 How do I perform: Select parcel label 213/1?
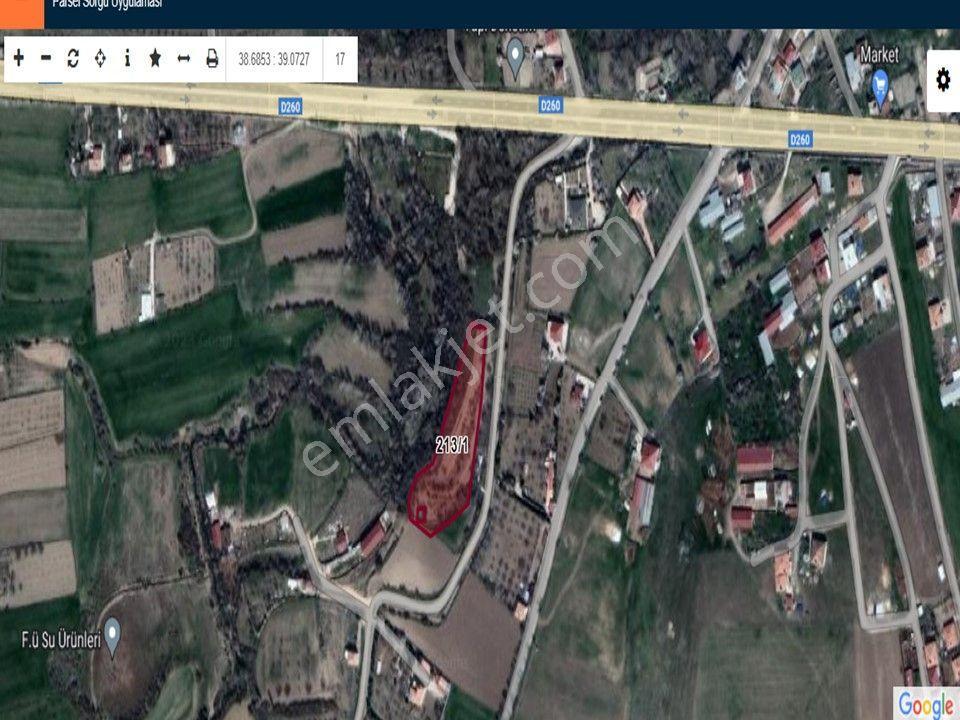coord(452,446)
